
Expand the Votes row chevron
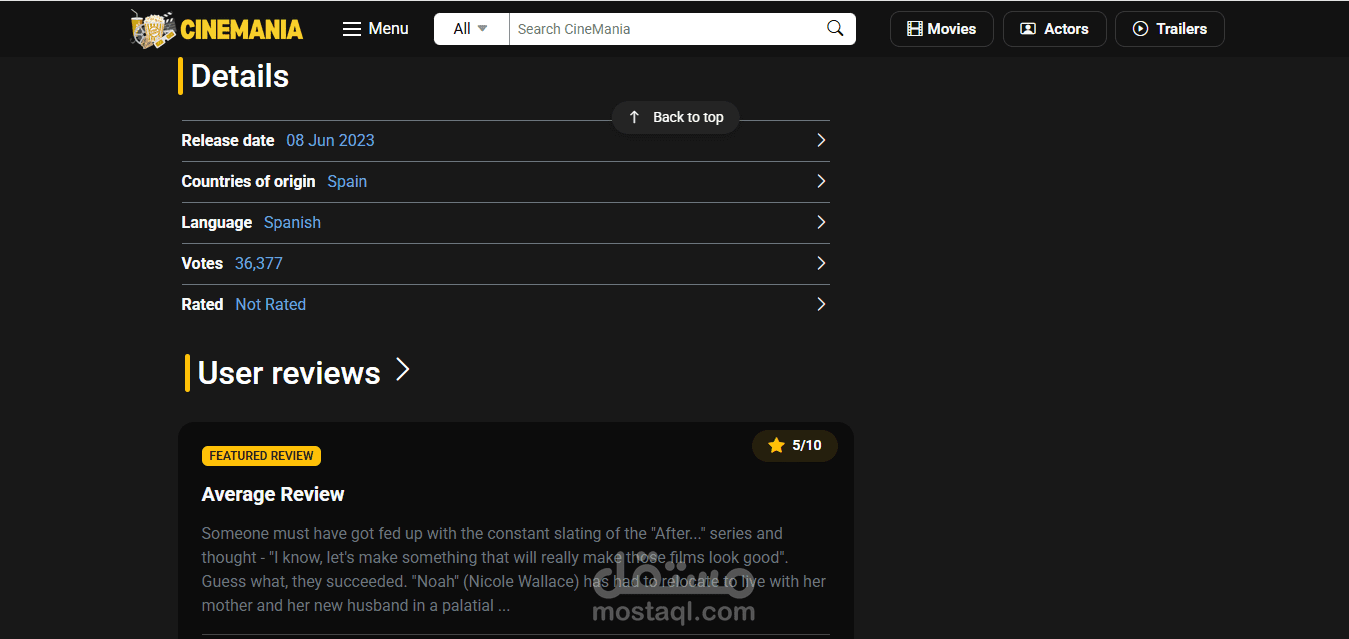pyautogui.click(x=821, y=263)
